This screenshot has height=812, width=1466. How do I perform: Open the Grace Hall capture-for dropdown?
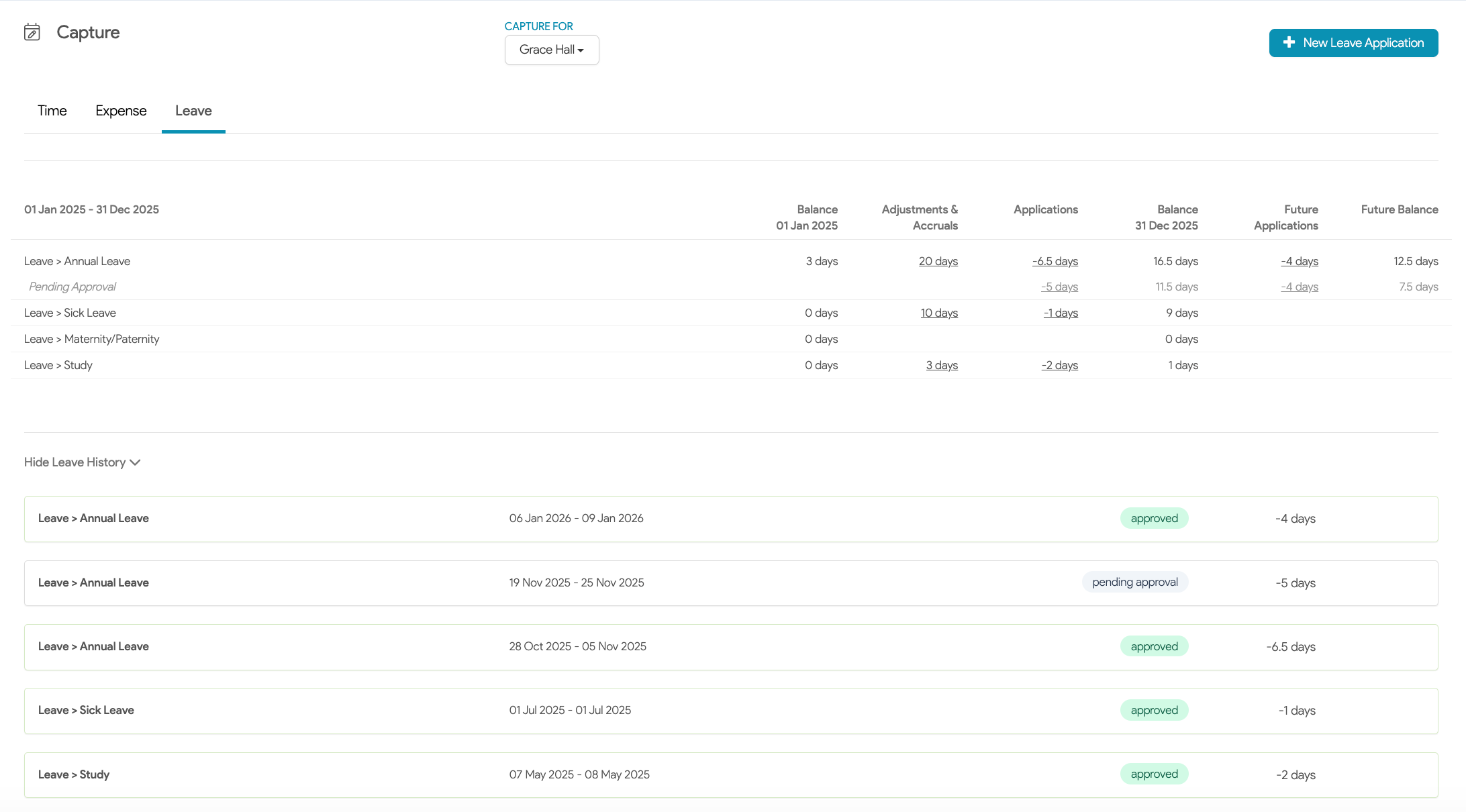(551, 50)
